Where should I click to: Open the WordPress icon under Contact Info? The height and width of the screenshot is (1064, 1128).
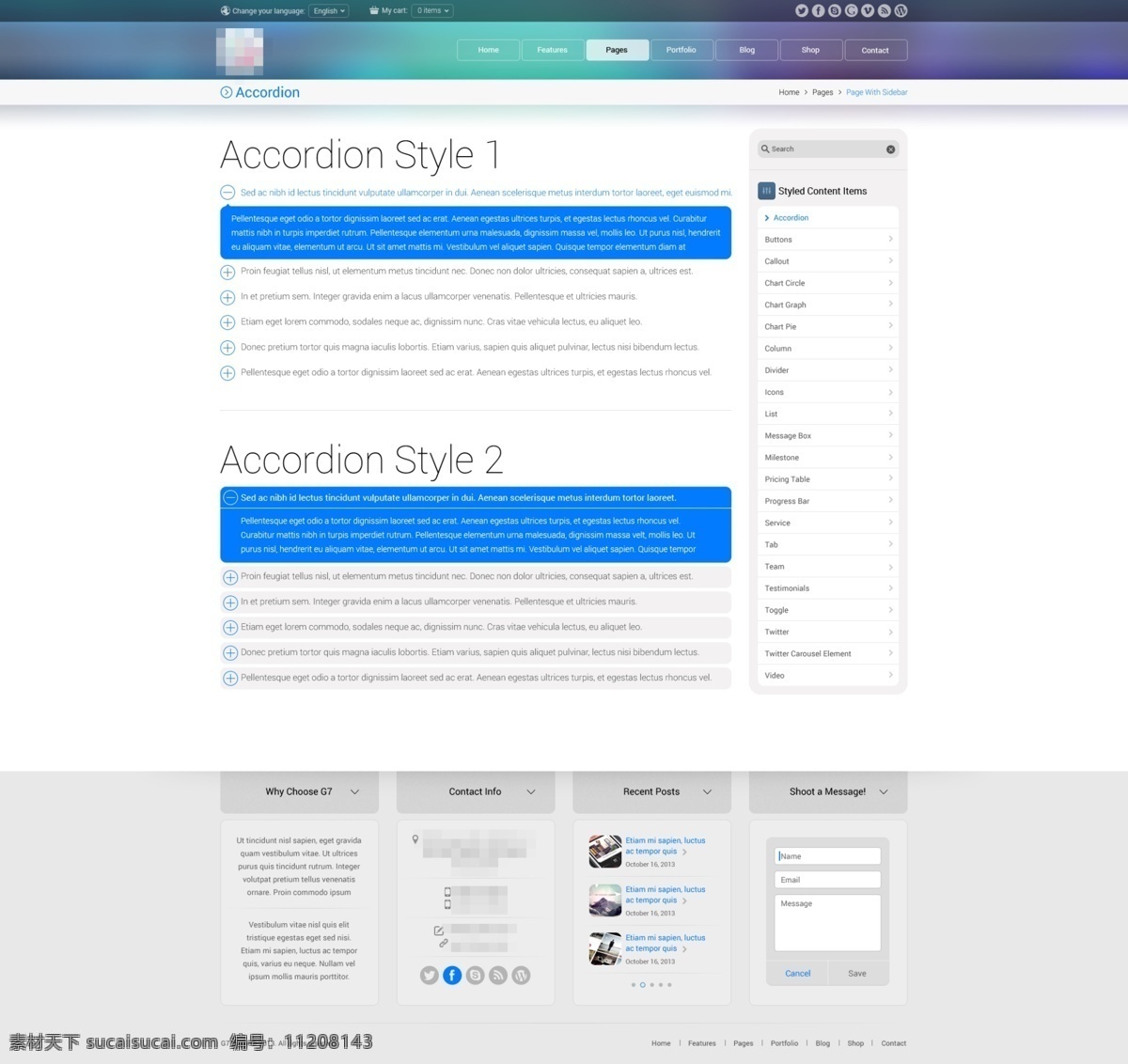(521, 976)
